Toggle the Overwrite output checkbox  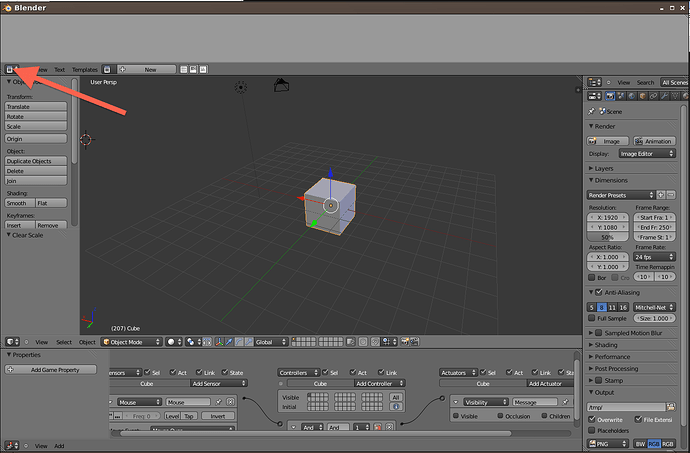tap(592, 419)
